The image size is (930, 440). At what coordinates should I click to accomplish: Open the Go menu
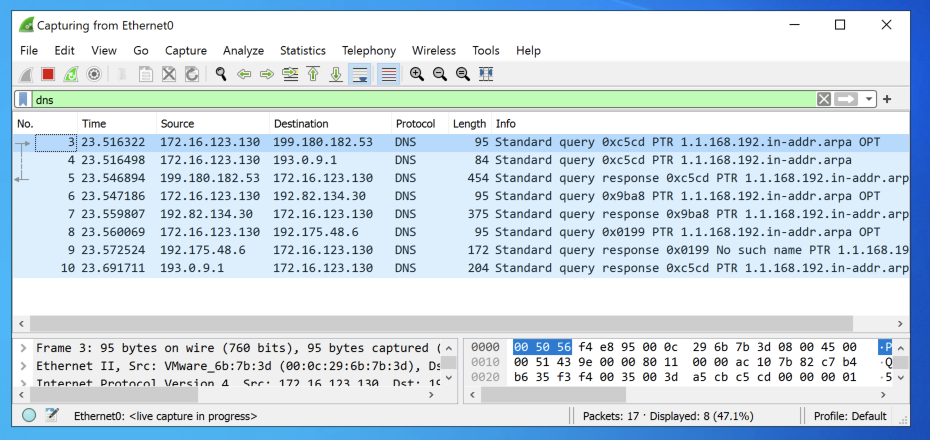pos(141,50)
